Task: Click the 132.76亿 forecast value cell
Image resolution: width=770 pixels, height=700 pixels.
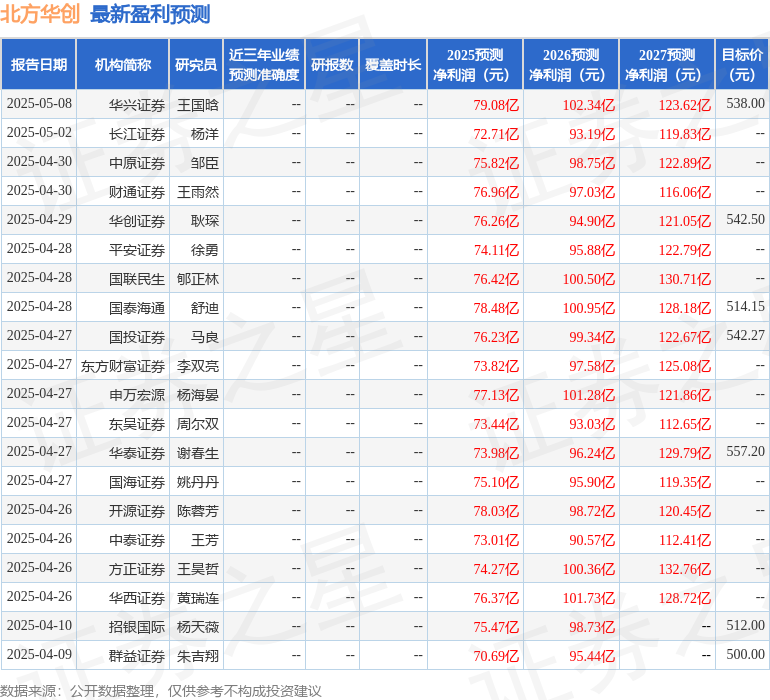Action: (x=684, y=569)
